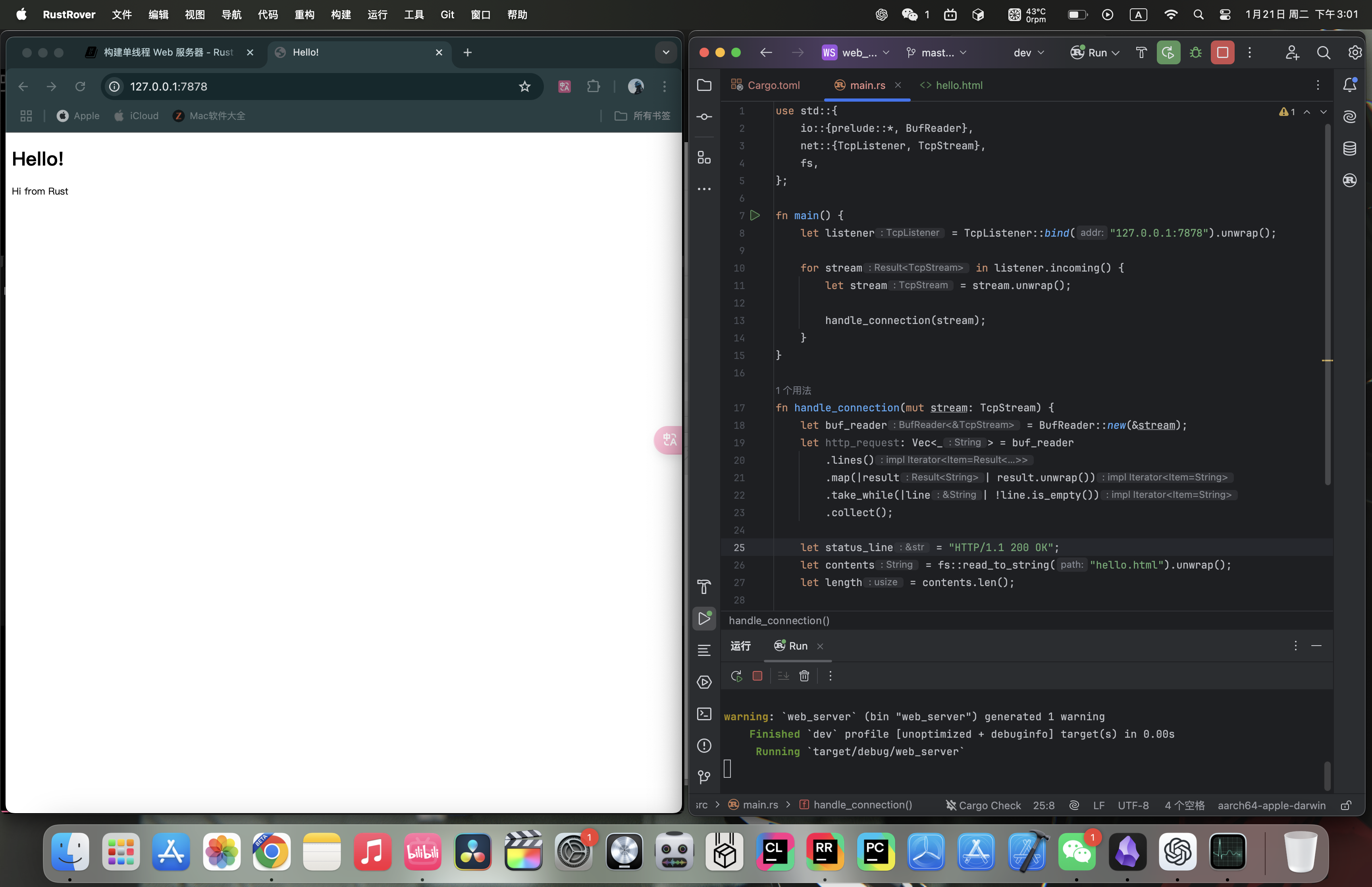Viewport: 1372px width, 887px height.
Task: Clear the Run console with trash icon
Action: (x=804, y=676)
